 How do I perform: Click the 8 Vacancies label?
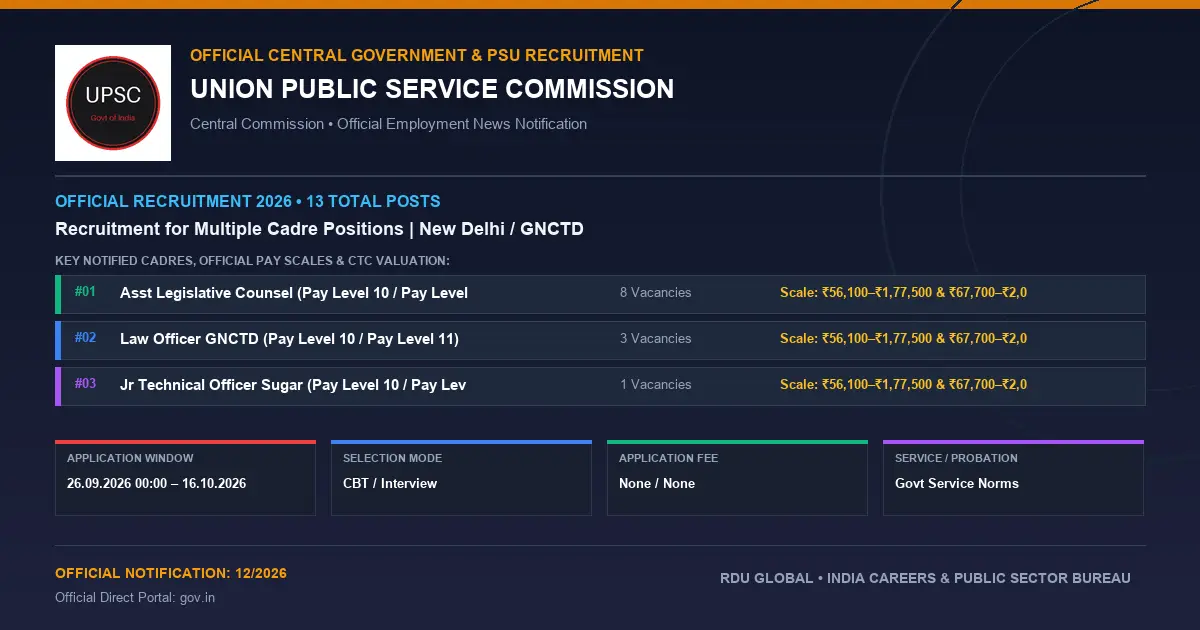(x=655, y=293)
